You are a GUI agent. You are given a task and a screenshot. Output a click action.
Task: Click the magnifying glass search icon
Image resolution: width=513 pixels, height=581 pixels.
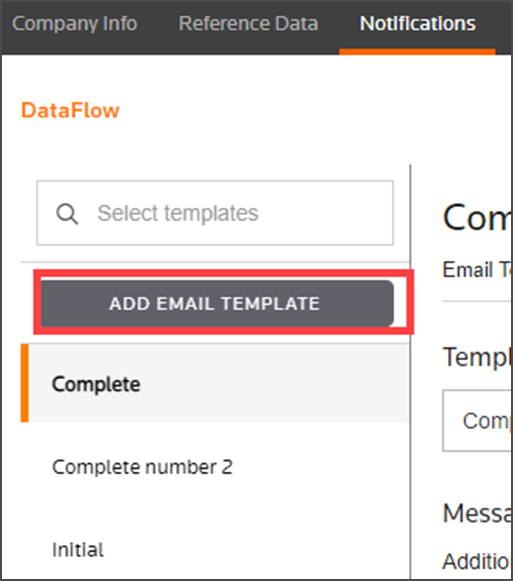(67, 214)
